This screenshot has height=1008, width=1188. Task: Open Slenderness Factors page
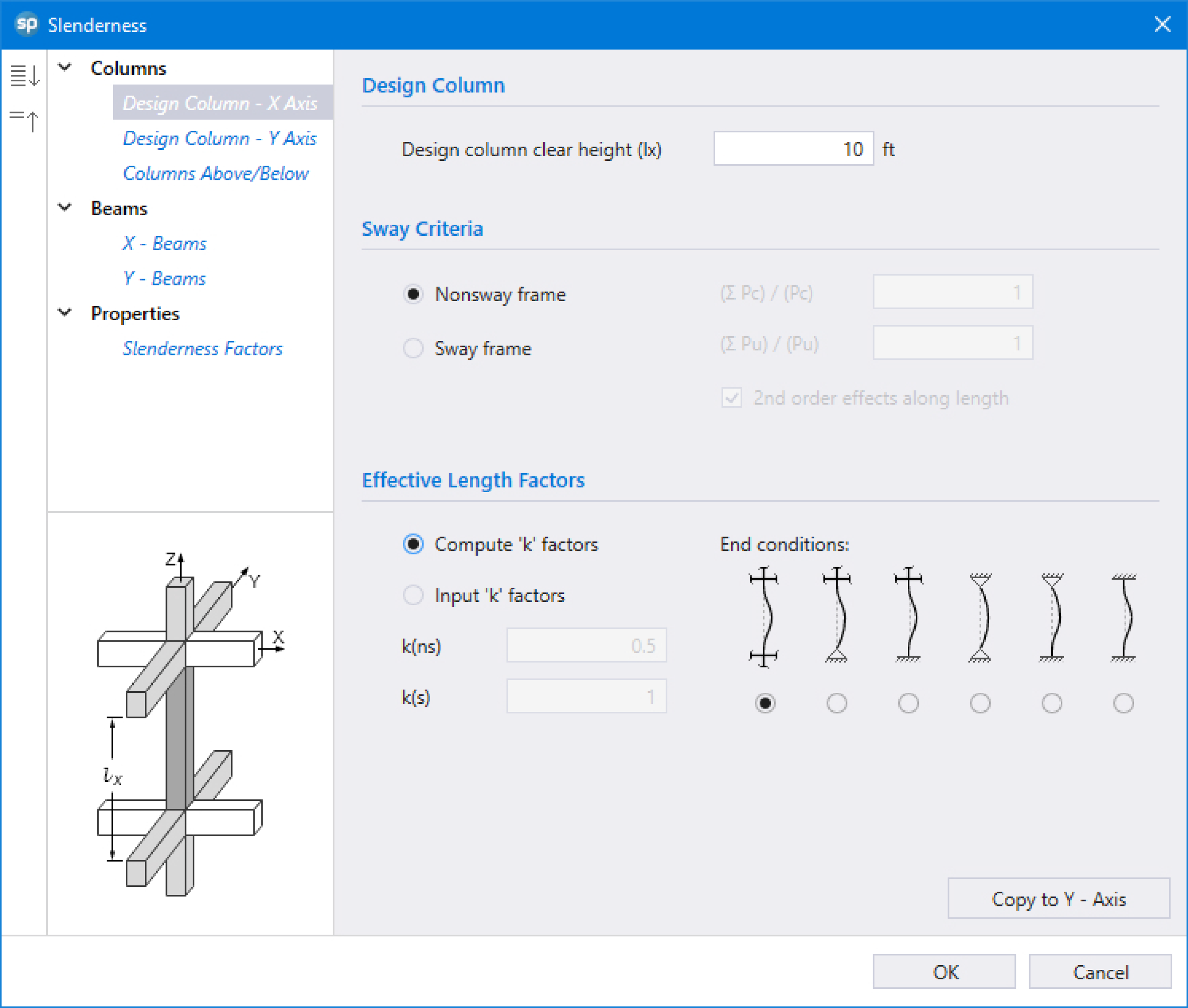[202, 348]
